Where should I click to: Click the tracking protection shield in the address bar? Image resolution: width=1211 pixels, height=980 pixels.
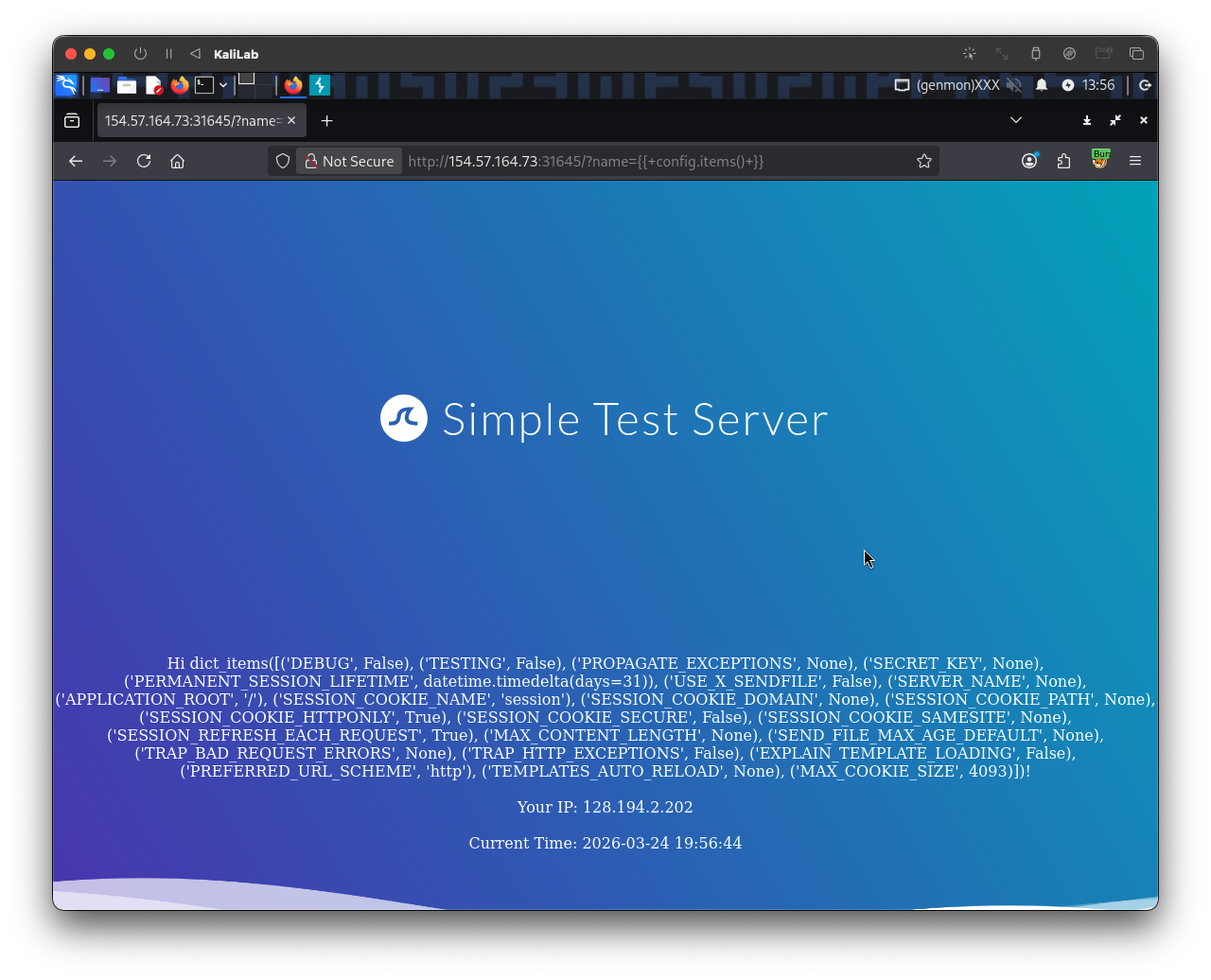(x=282, y=161)
